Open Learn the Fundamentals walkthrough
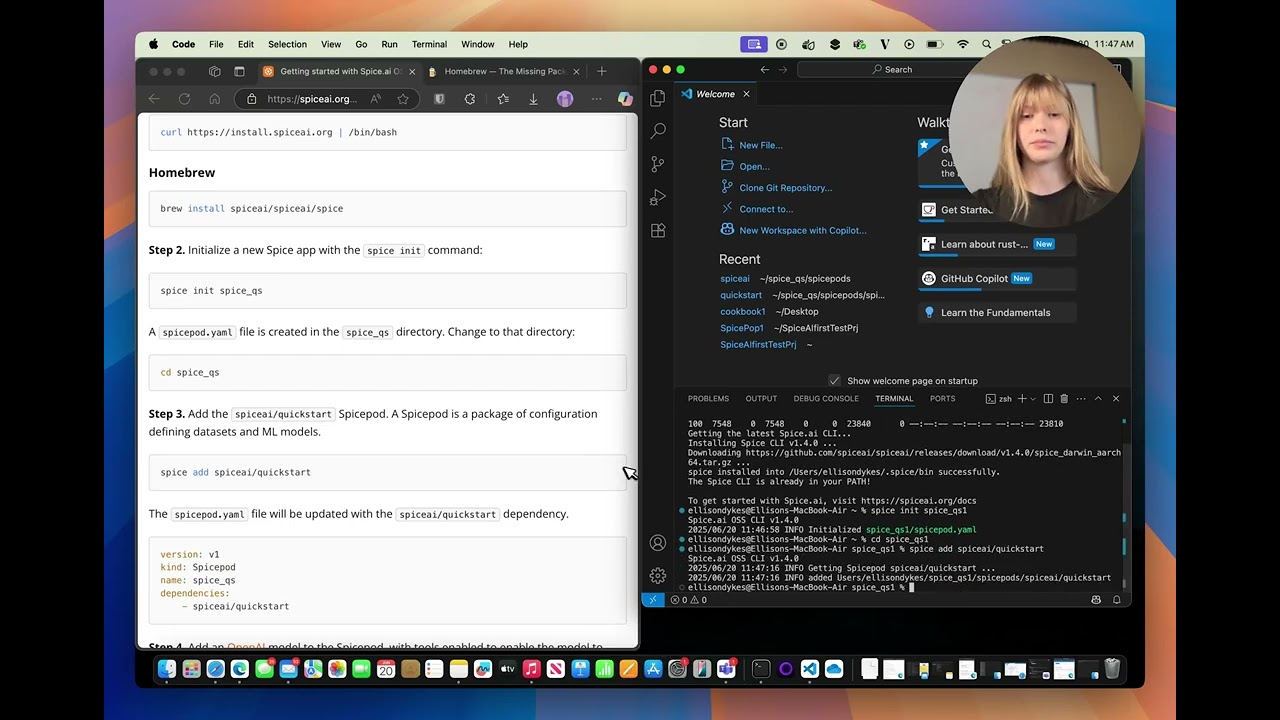Viewport: 1280px width, 720px height. (996, 313)
